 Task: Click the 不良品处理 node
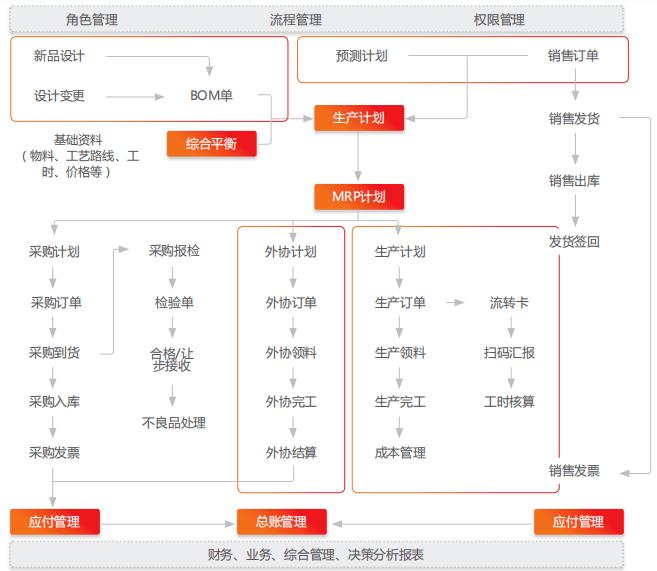(174, 422)
